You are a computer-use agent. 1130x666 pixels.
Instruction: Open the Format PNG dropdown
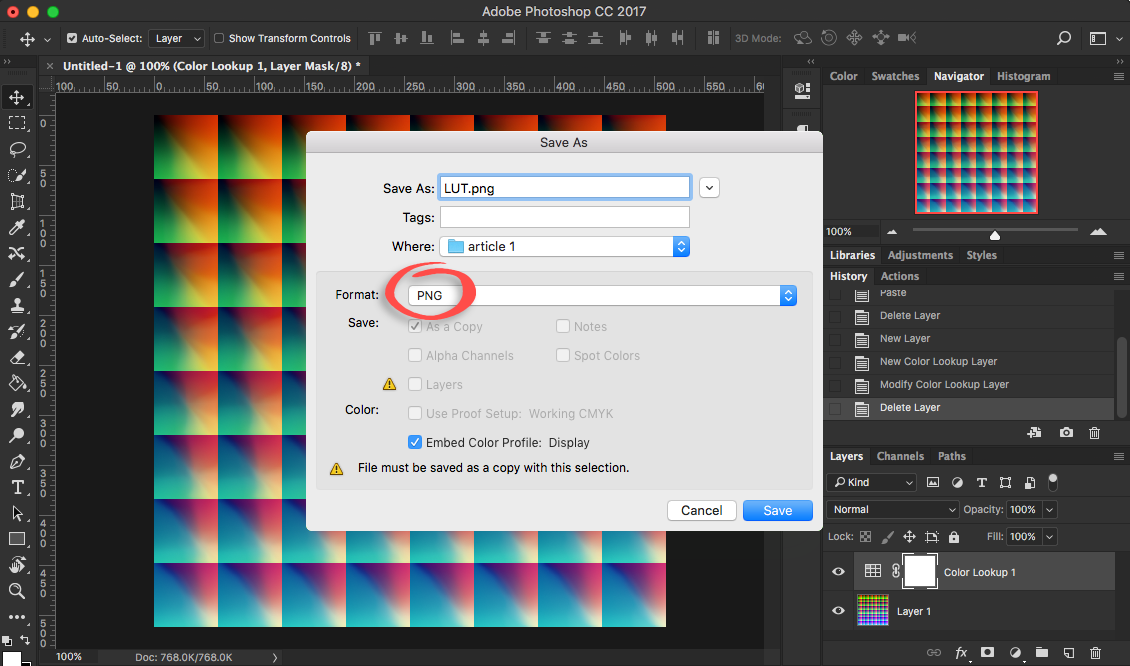(602, 296)
